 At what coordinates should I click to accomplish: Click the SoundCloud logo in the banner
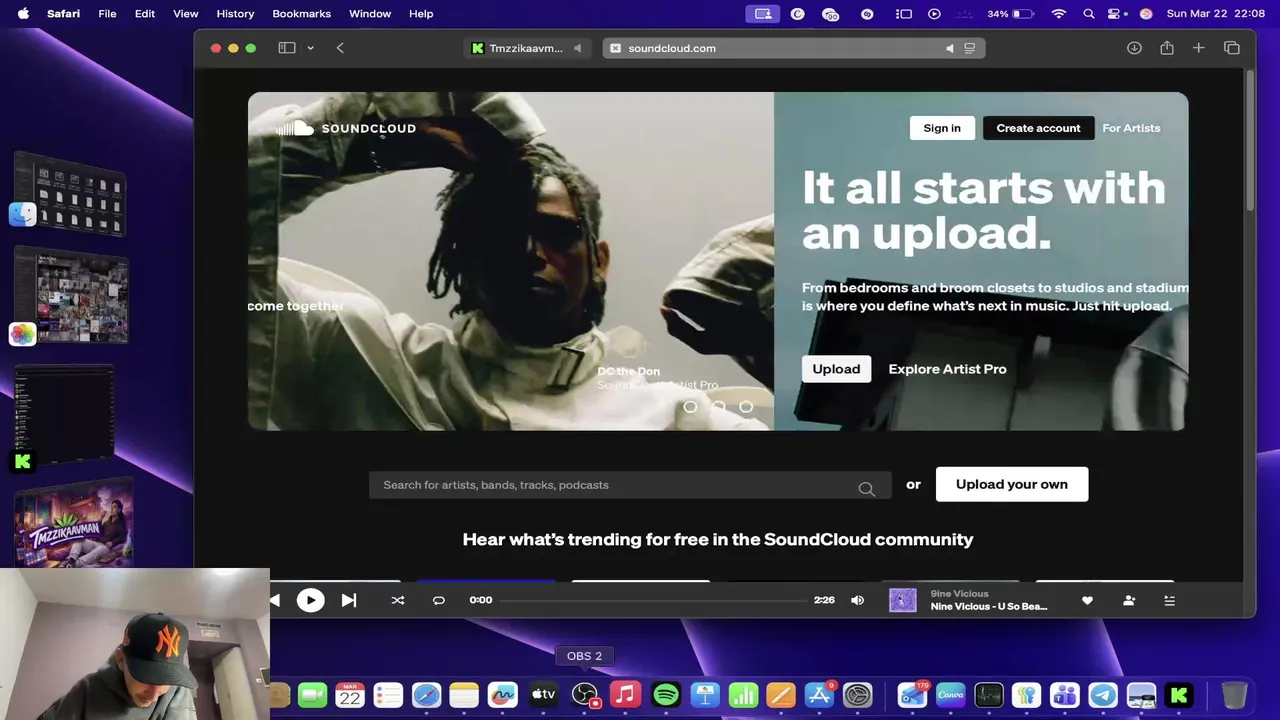(x=346, y=128)
